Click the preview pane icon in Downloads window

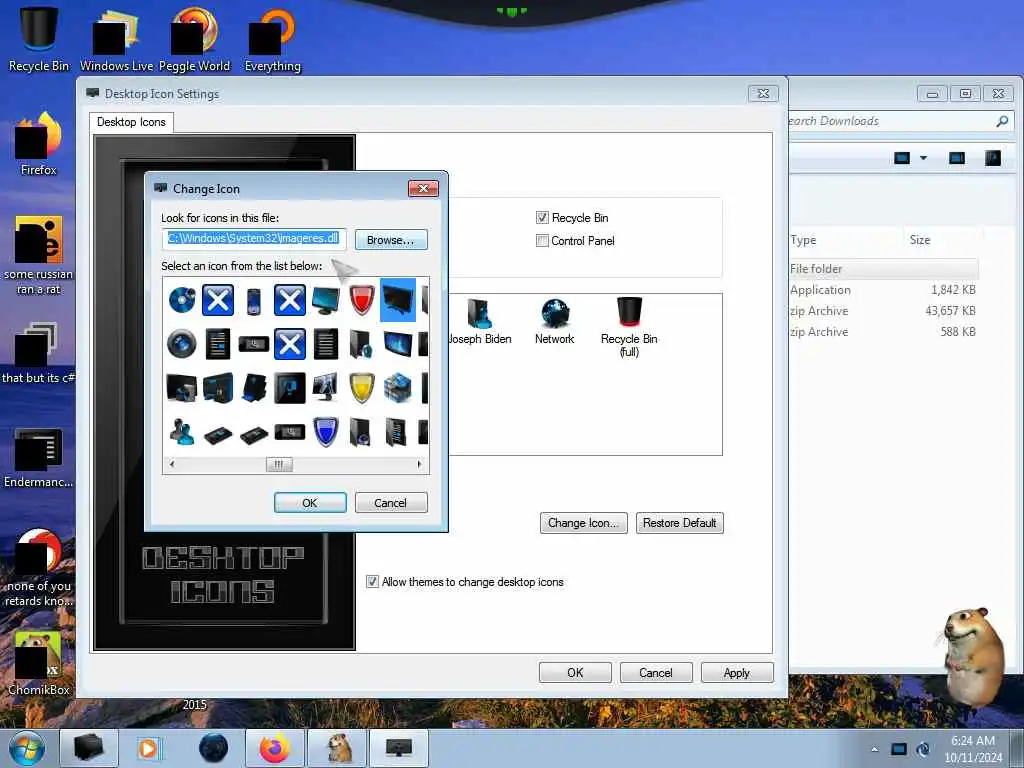pos(957,158)
